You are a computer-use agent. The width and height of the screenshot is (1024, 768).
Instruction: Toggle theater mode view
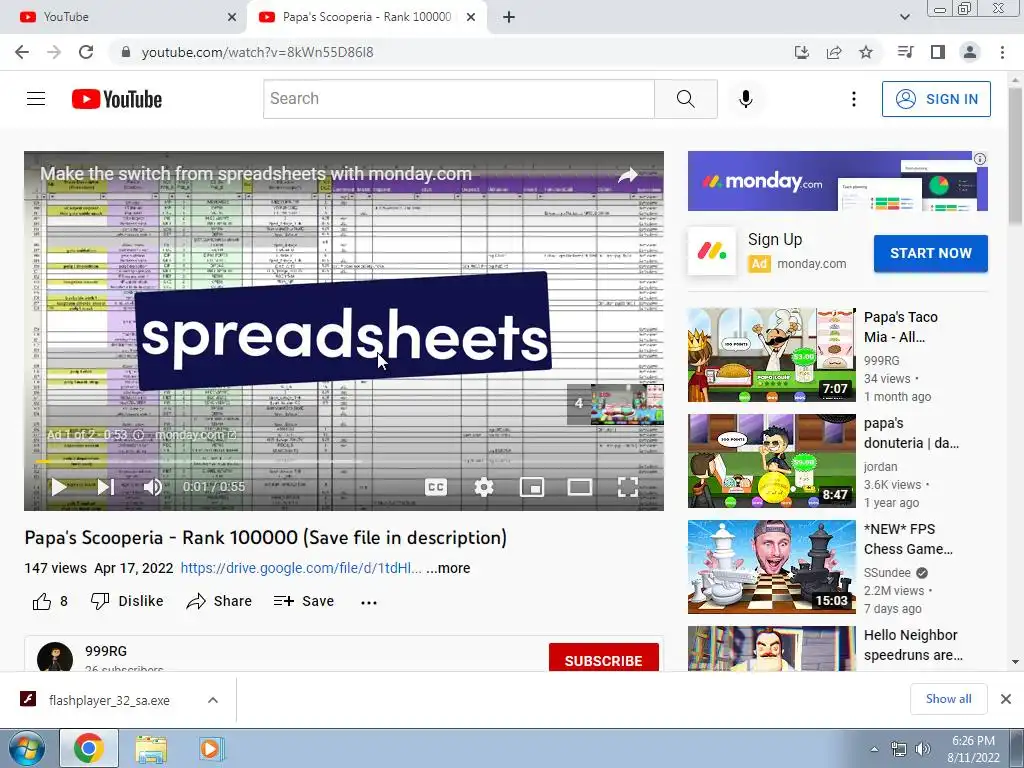click(580, 487)
